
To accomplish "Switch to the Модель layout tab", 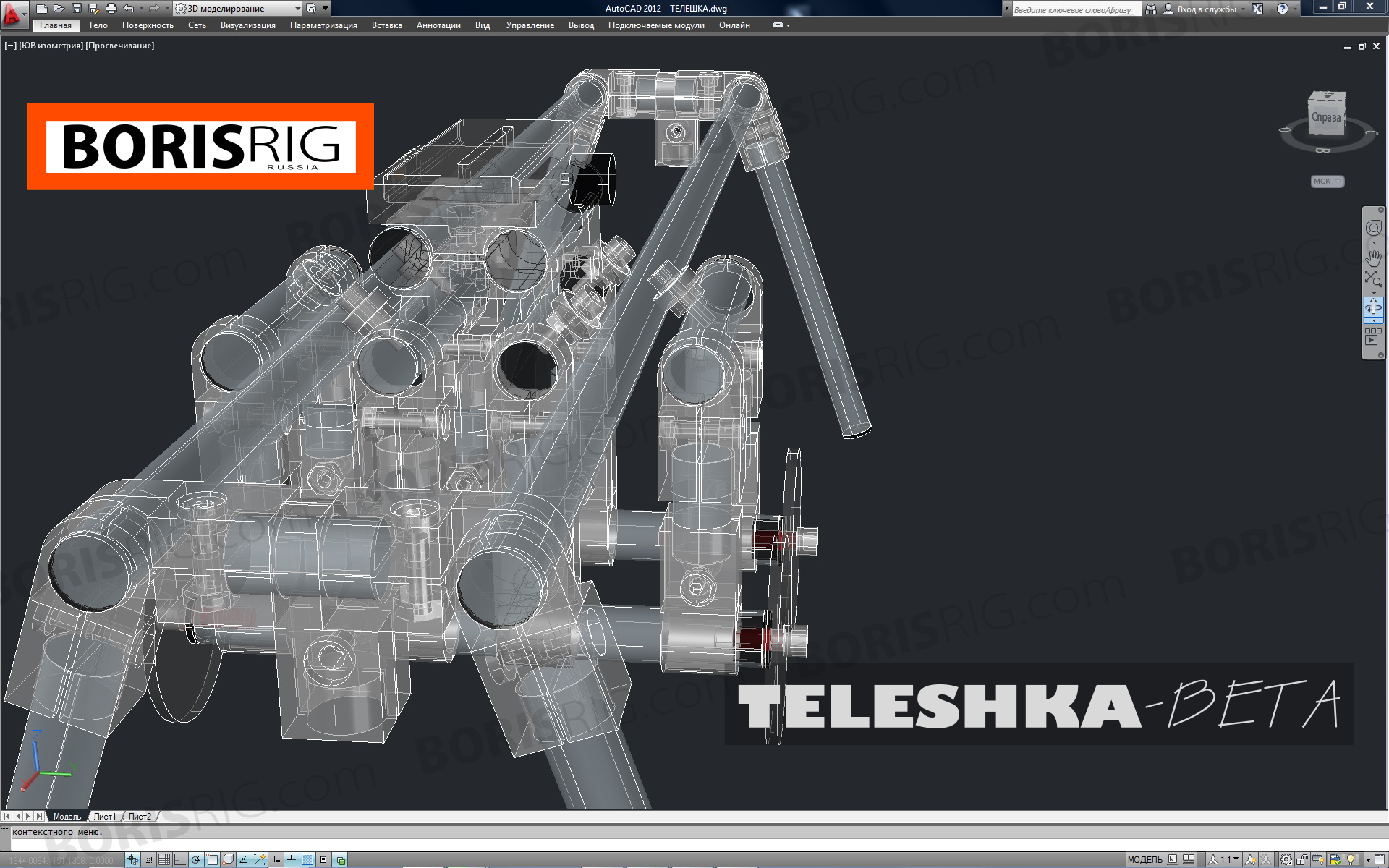I will (x=67, y=816).
